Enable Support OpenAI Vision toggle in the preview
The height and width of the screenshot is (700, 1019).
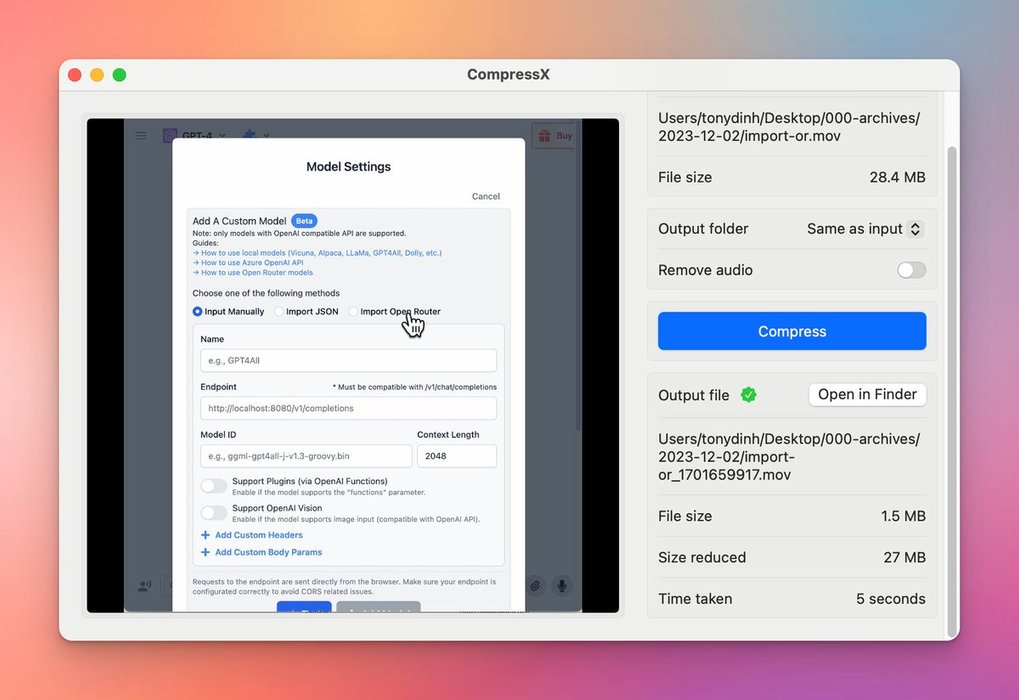coord(214,513)
